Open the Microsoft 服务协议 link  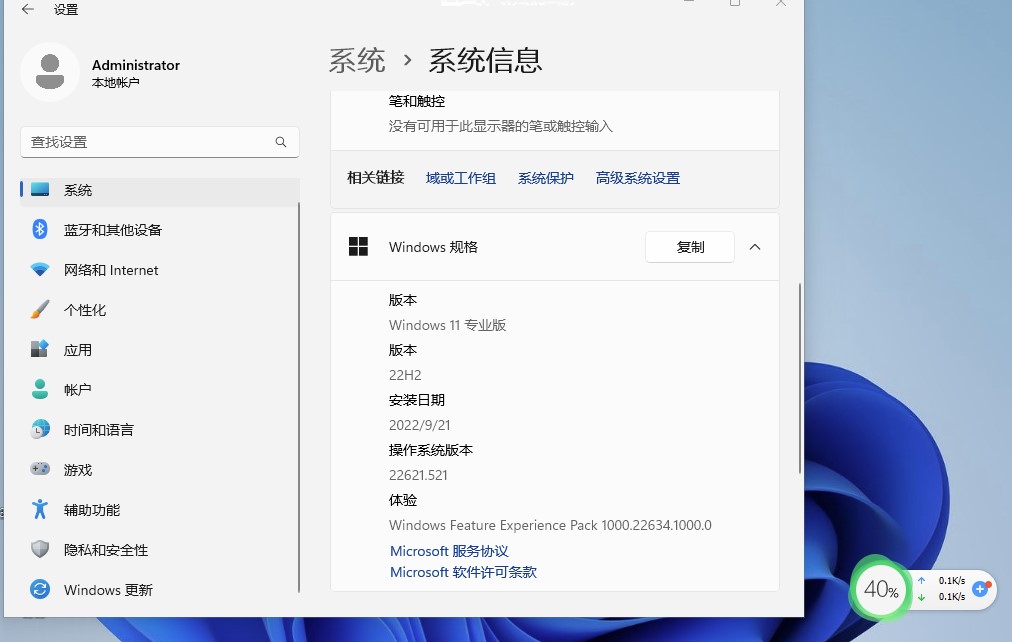[449, 550]
